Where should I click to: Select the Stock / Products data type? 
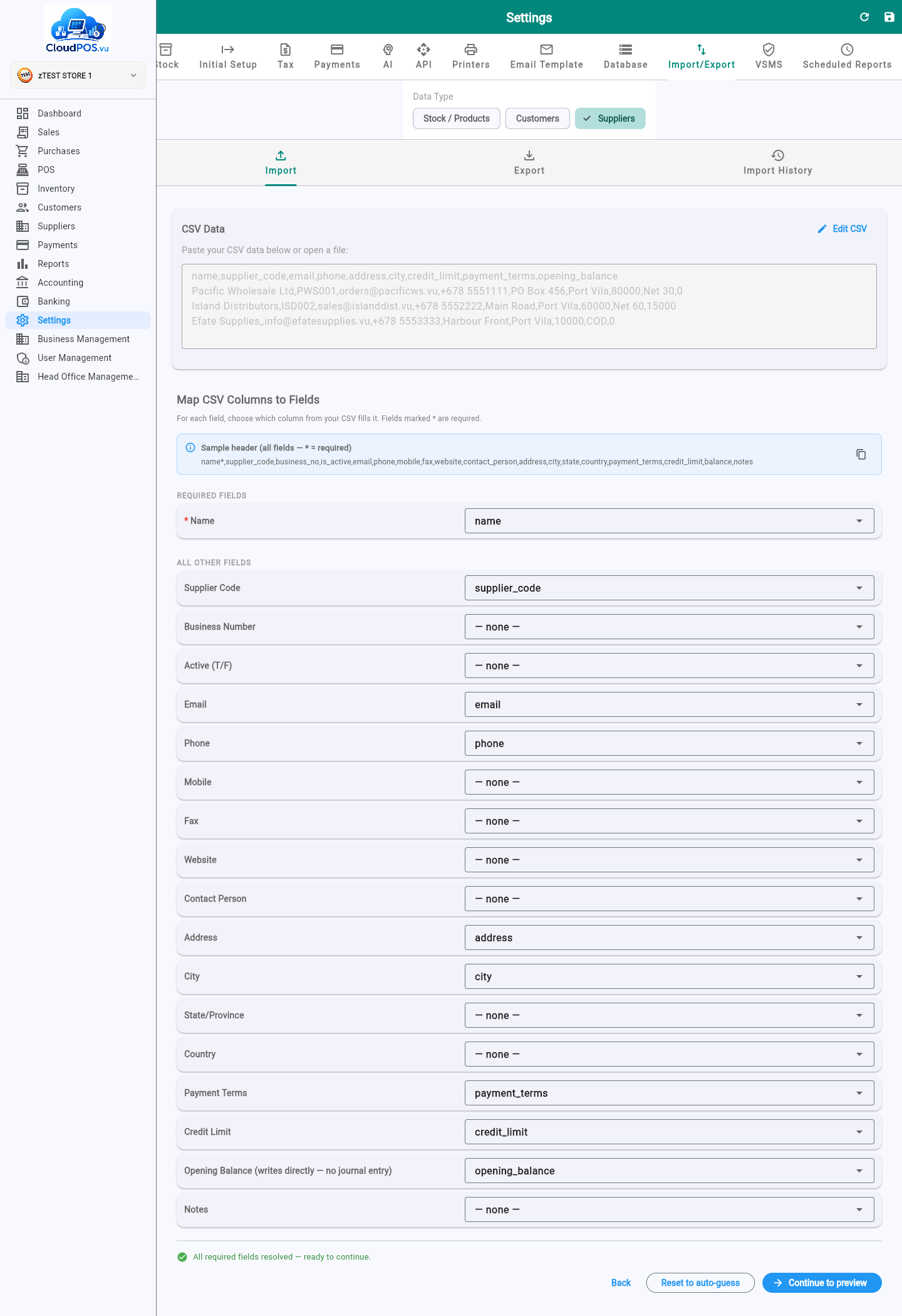coord(457,118)
